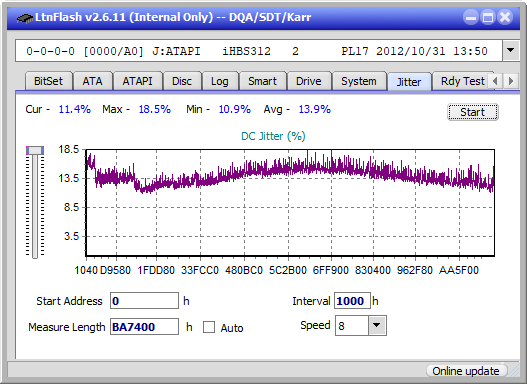Click the DC Jitter (%) chart title
The width and height of the screenshot is (527, 384).
[x=273, y=136]
